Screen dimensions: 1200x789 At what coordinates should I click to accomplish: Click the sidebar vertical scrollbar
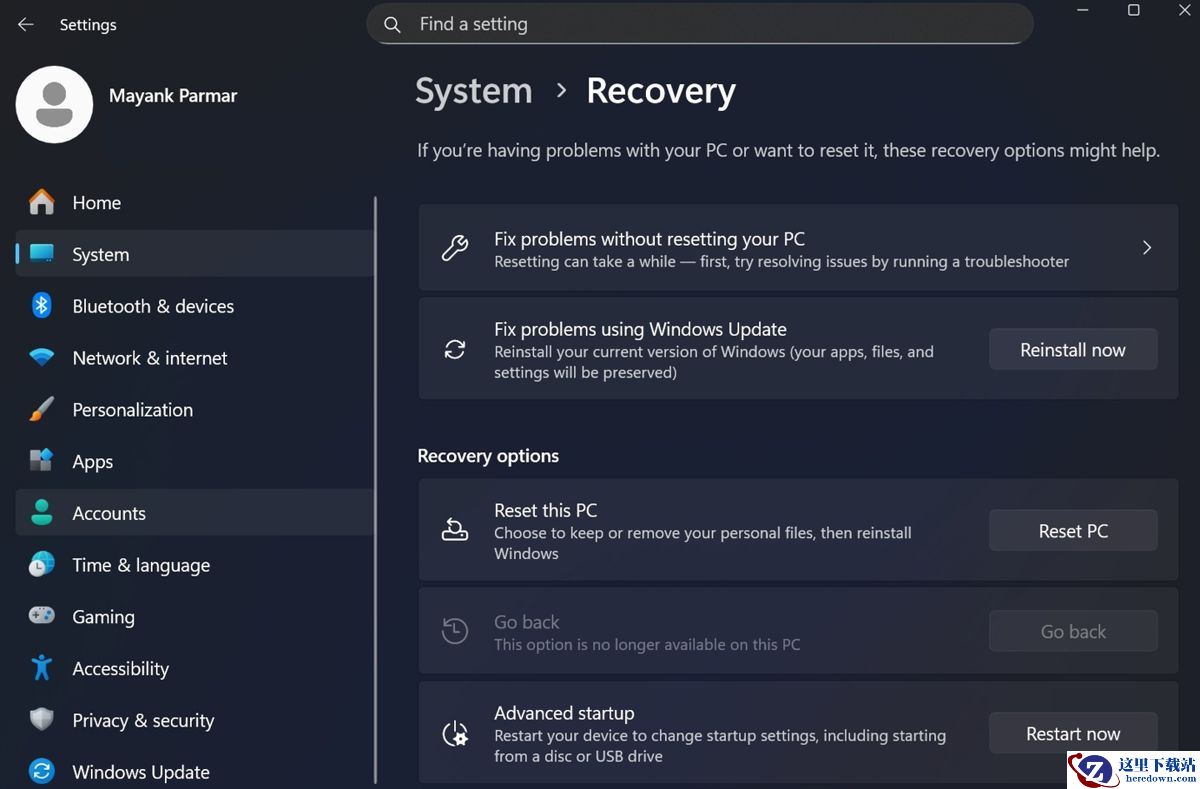376,490
